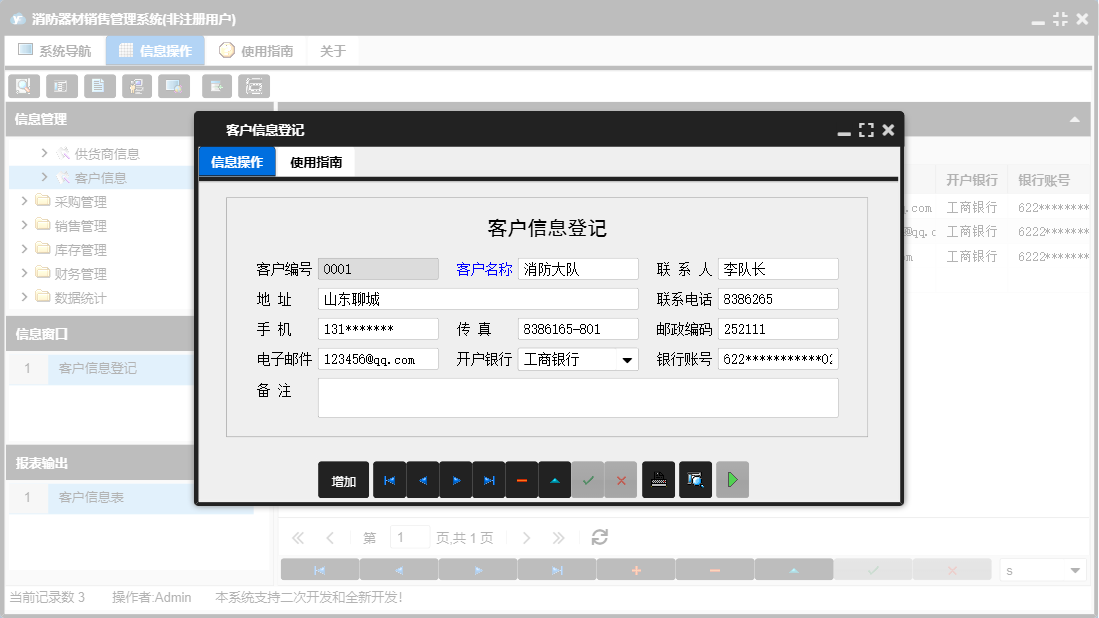Click the new document toolbar icon
The image size is (1099, 618).
[x=99, y=86]
